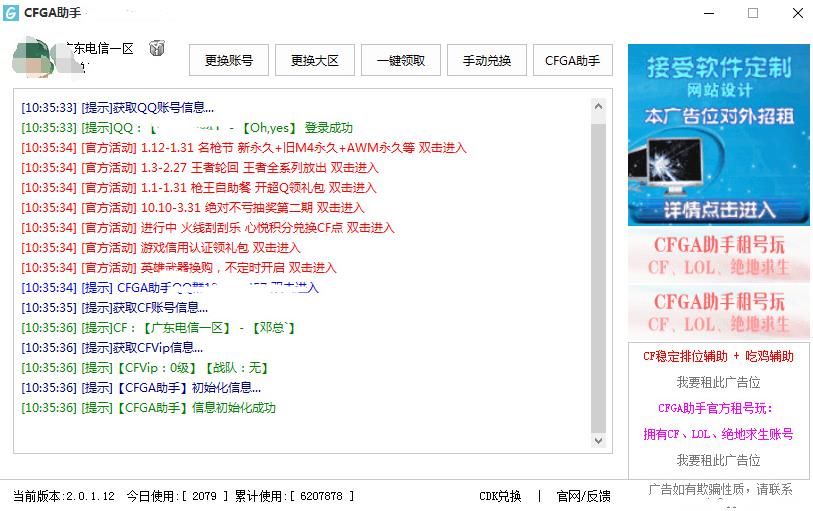This screenshot has width=813, height=511.
Task: Click the 累计使用 [6207878] counter
Action: click(x=295, y=496)
